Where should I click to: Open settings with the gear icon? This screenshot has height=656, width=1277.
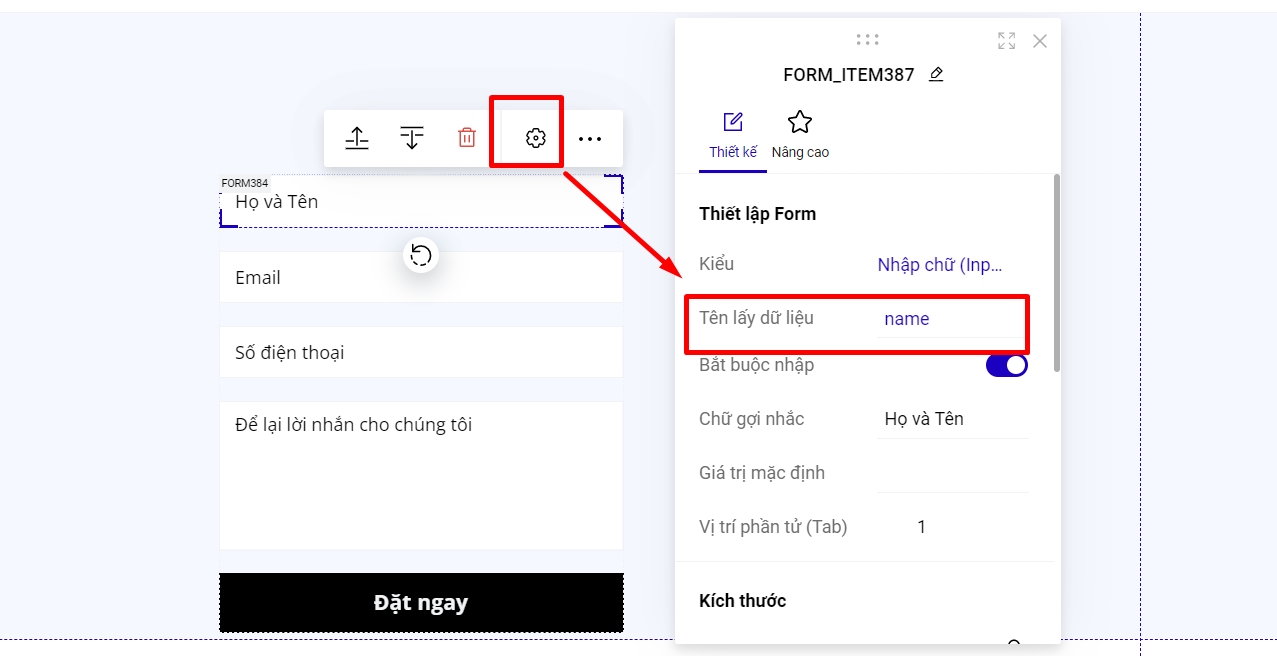[x=536, y=138]
